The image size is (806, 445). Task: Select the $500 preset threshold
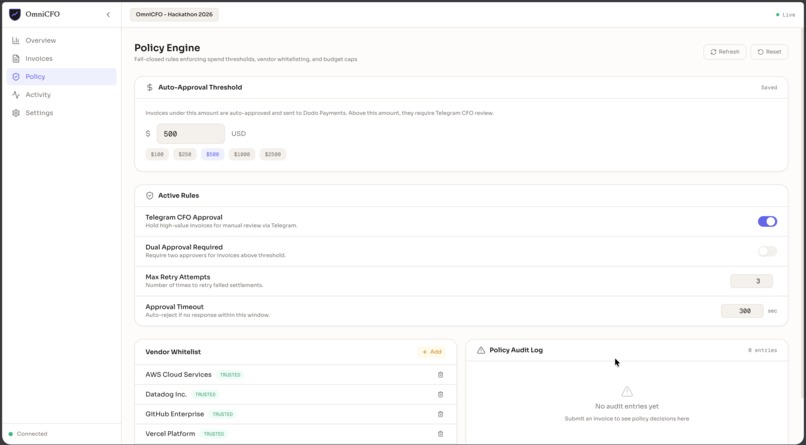coord(212,154)
